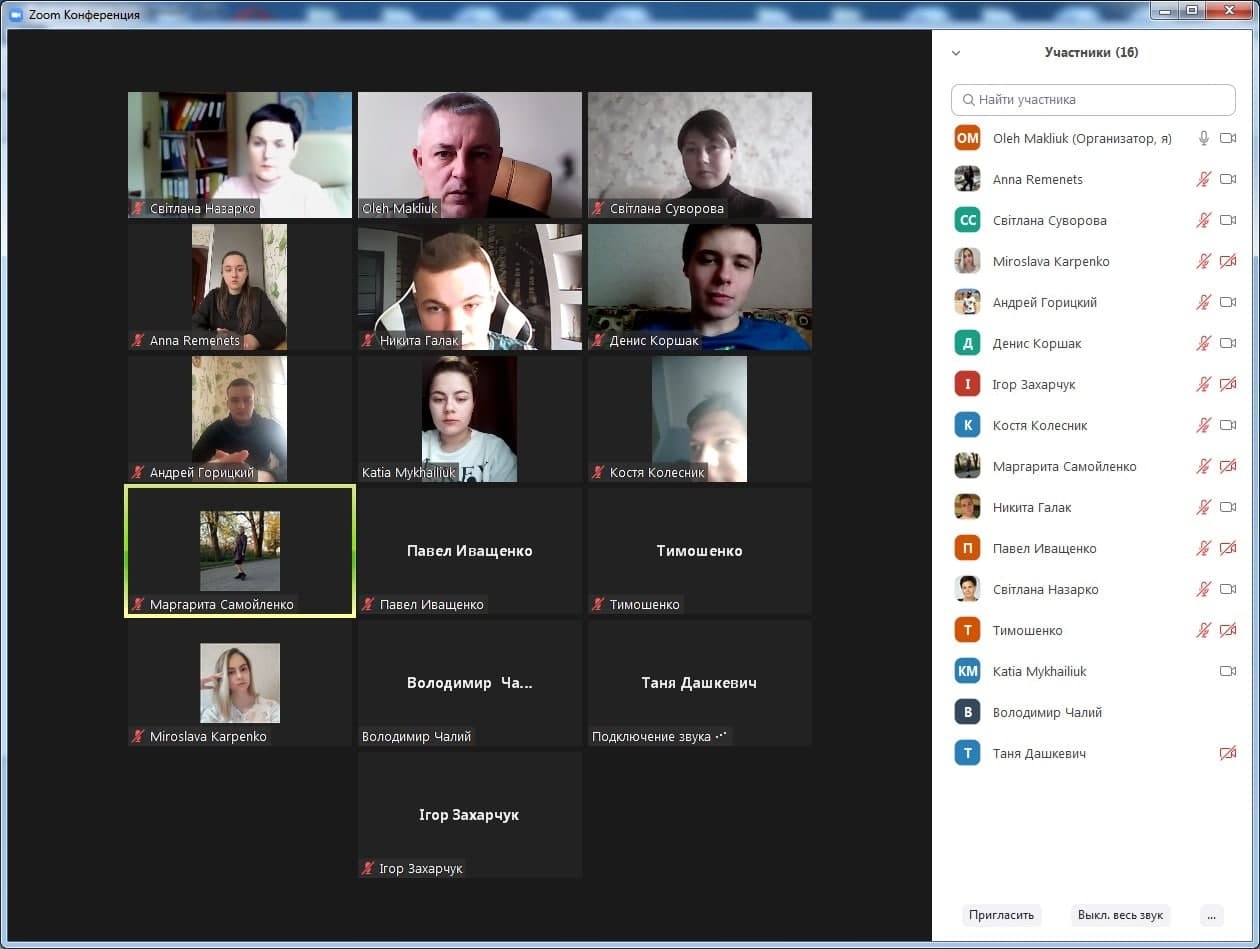Click Anna Remenets' video tile
Screen dimensions: 1260x949
tap(240, 287)
